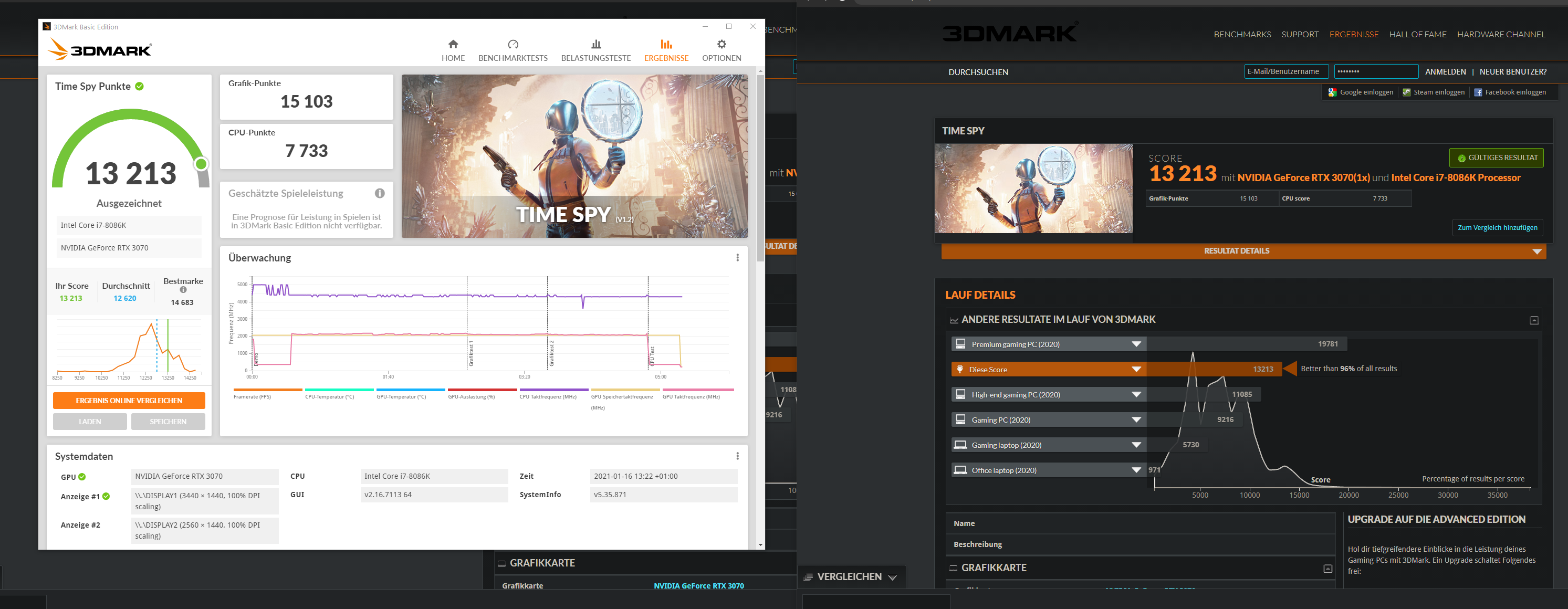Open Belastungsteste stress test icon
Viewport: 1568px width, 609px height.
pos(596,45)
